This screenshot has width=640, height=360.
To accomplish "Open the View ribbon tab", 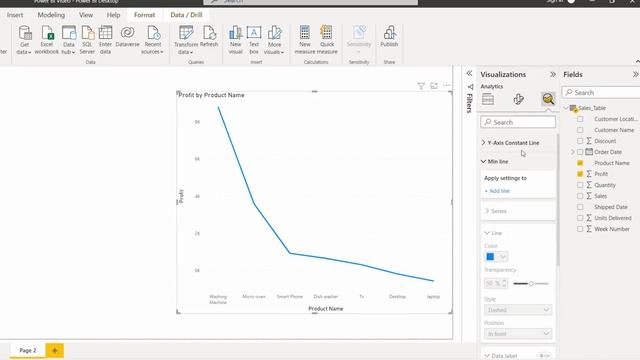I will click(x=86, y=15).
